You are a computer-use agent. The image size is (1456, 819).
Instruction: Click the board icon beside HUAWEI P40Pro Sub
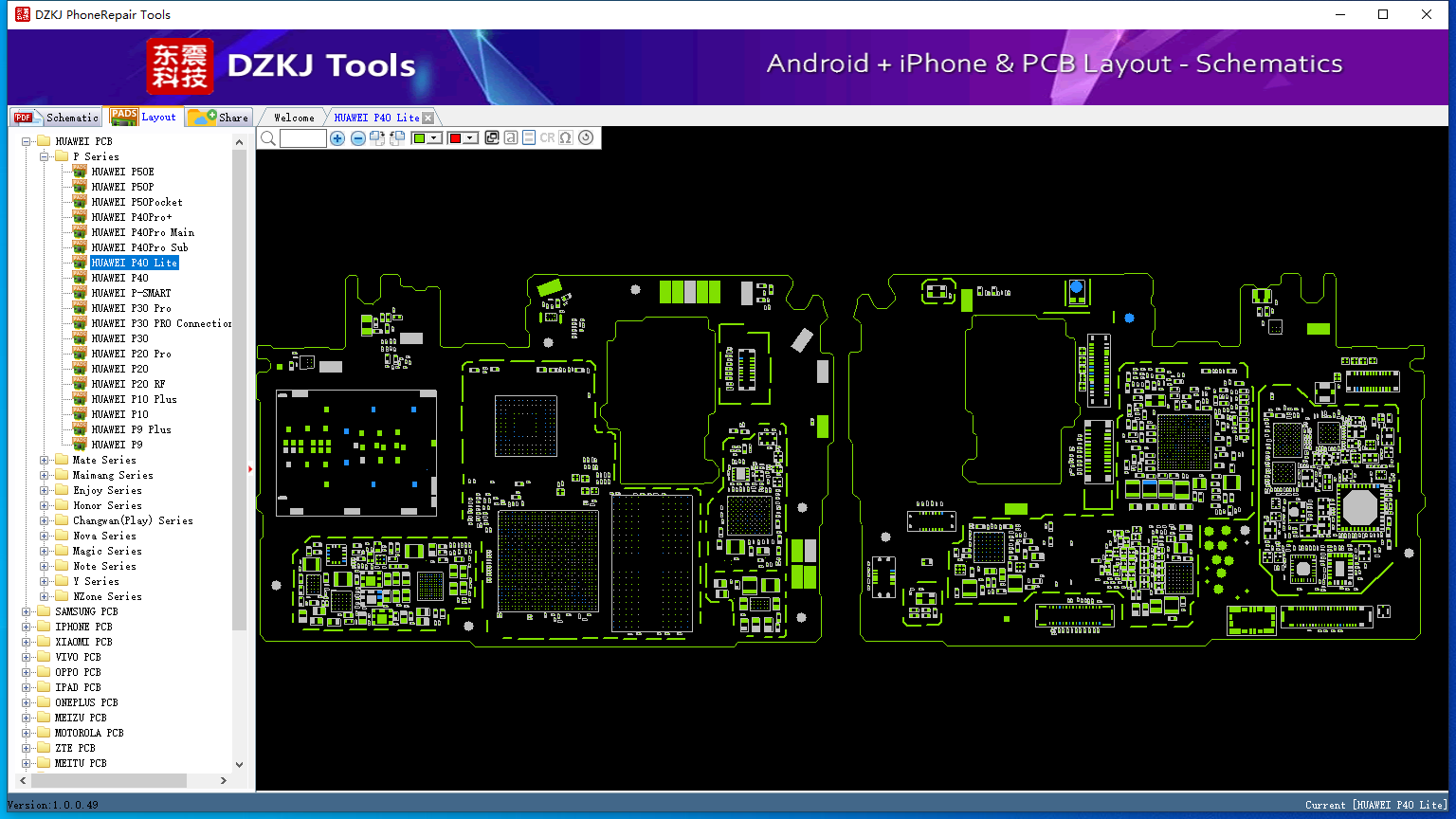click(80, 247)
